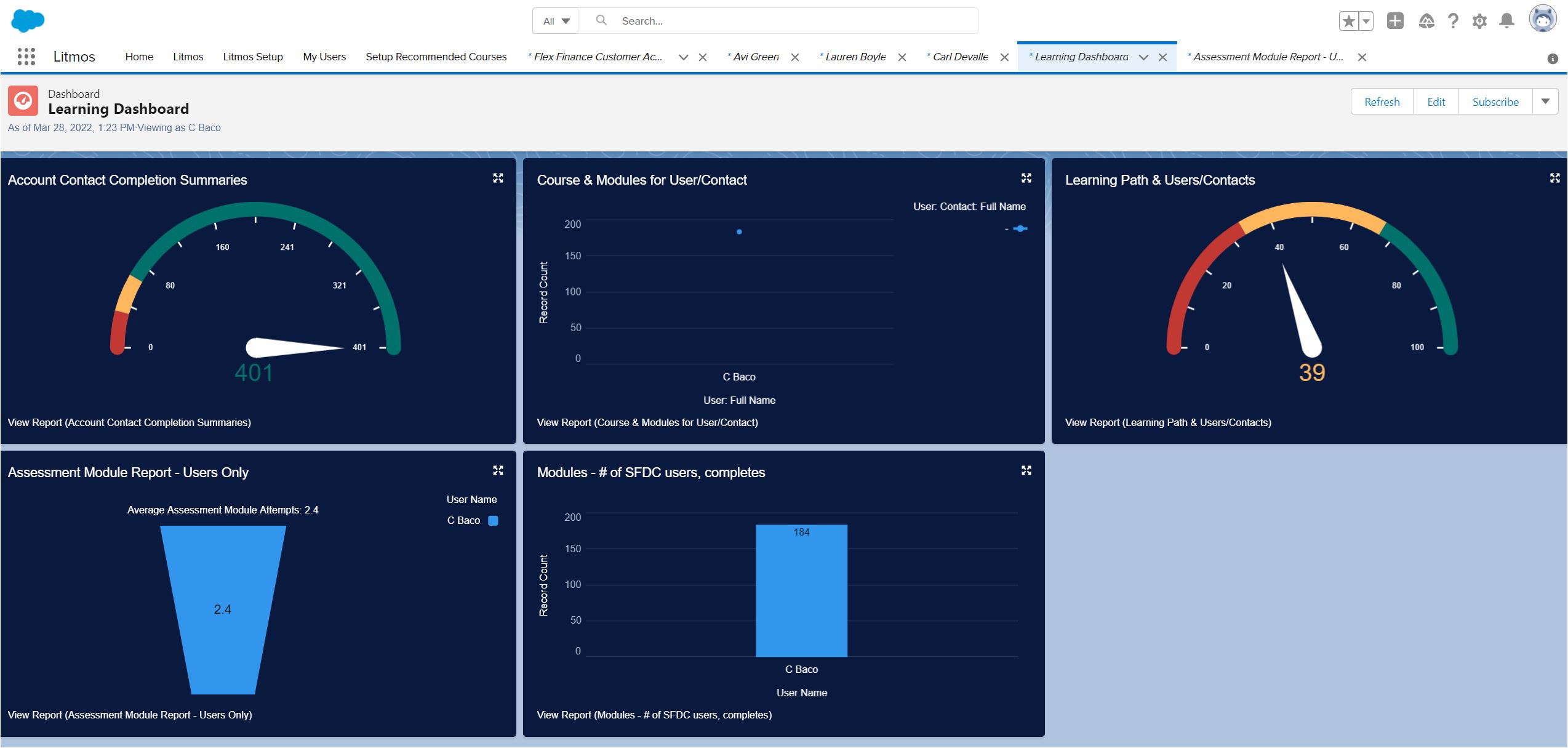This screenshot has width=1568, height=748.
Task: Toggle fullscreen on Account Contact Completion Summaries
Action: pyautogui.click(x=498, y=178)
